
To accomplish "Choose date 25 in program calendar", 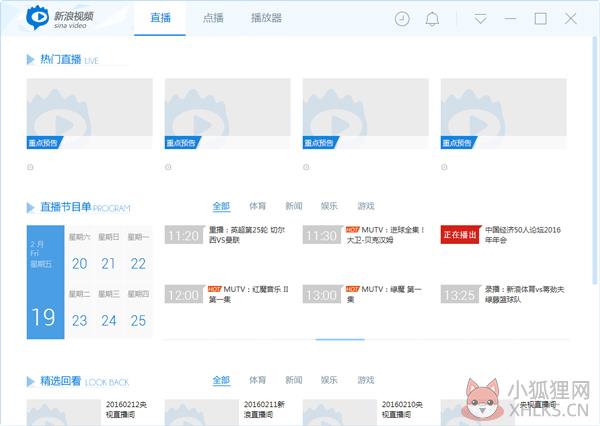I will [x=138, y=320].
